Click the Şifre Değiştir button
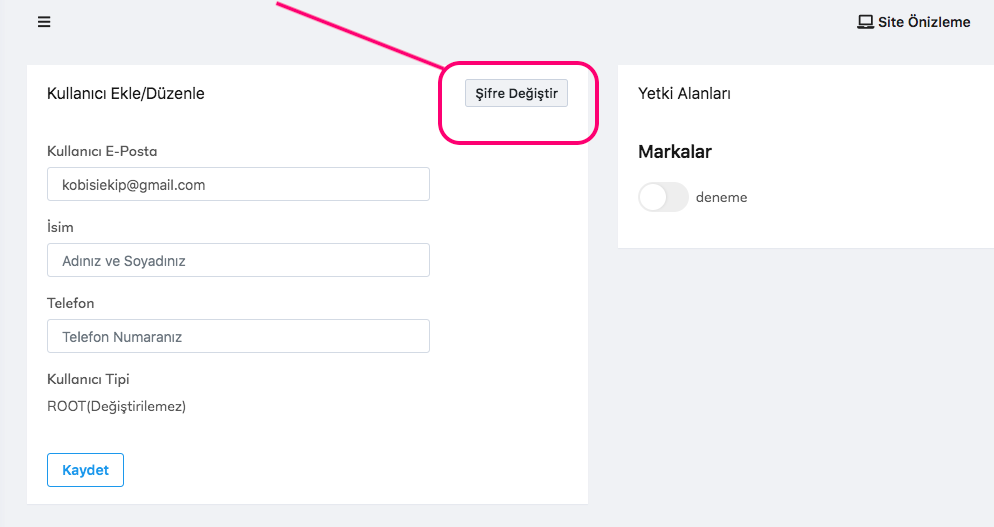Image resolution: width=994 pixels, height=527 pixels. (516, 93)
